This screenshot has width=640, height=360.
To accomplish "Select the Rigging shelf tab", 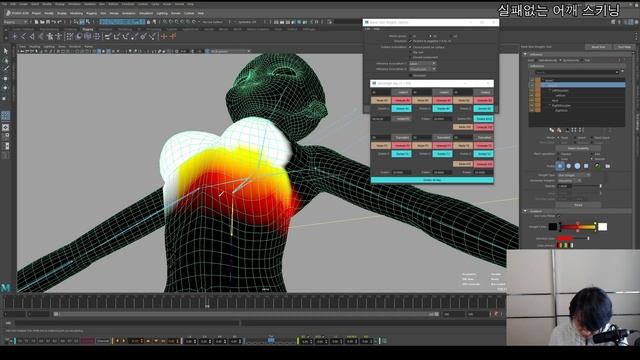I will point(87,29).
